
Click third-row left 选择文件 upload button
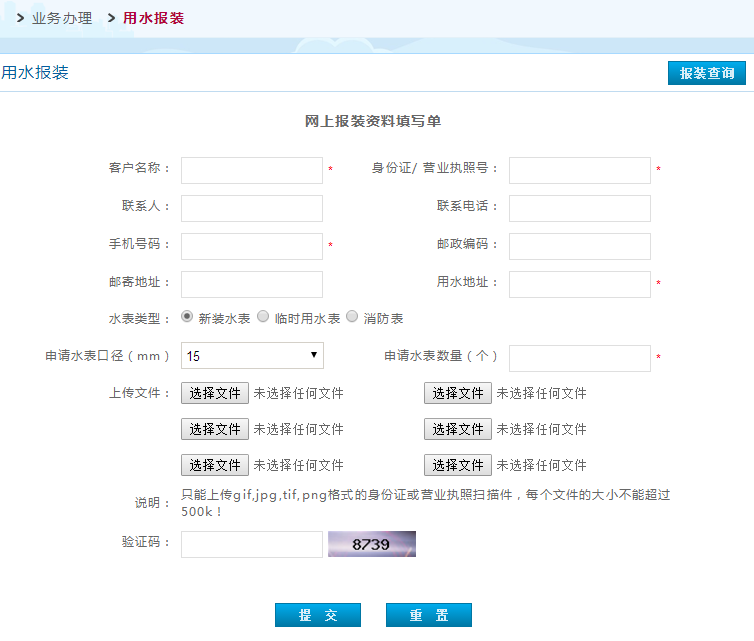215,465
